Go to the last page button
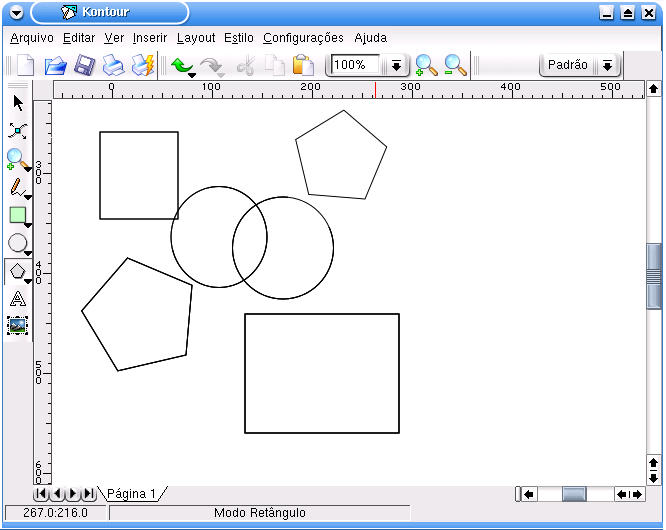Screen dimensions: 666x530 pos(89,494)
